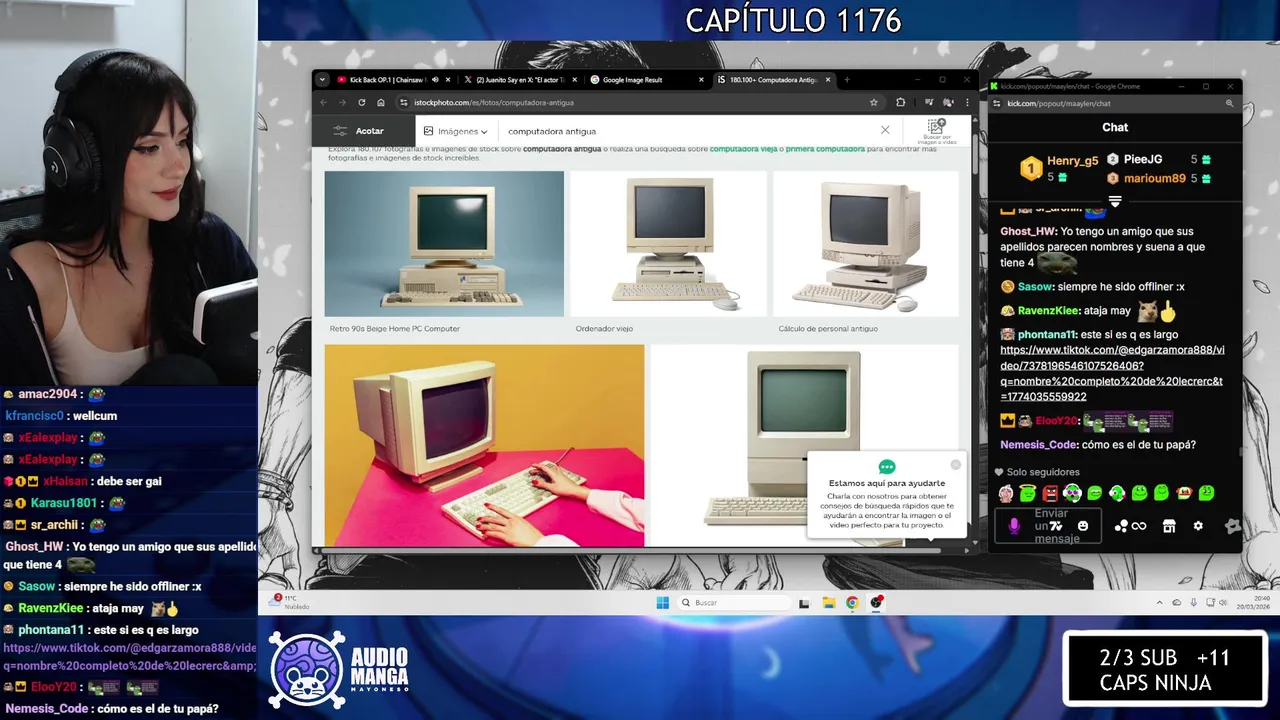Insert the pink-haired character emote
Image resolution: width=1280 pixels, height=720 pixels.
[x=1006, y=493]
